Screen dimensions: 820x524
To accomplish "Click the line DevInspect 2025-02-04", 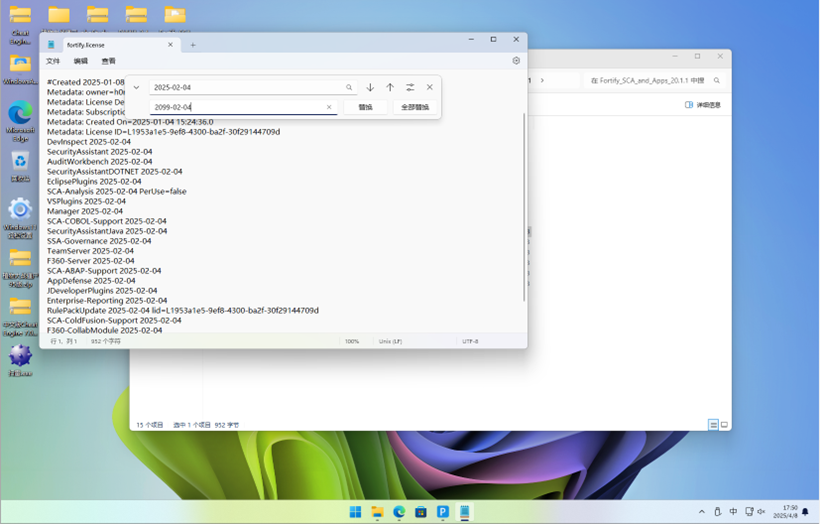I will pos(89,142).
